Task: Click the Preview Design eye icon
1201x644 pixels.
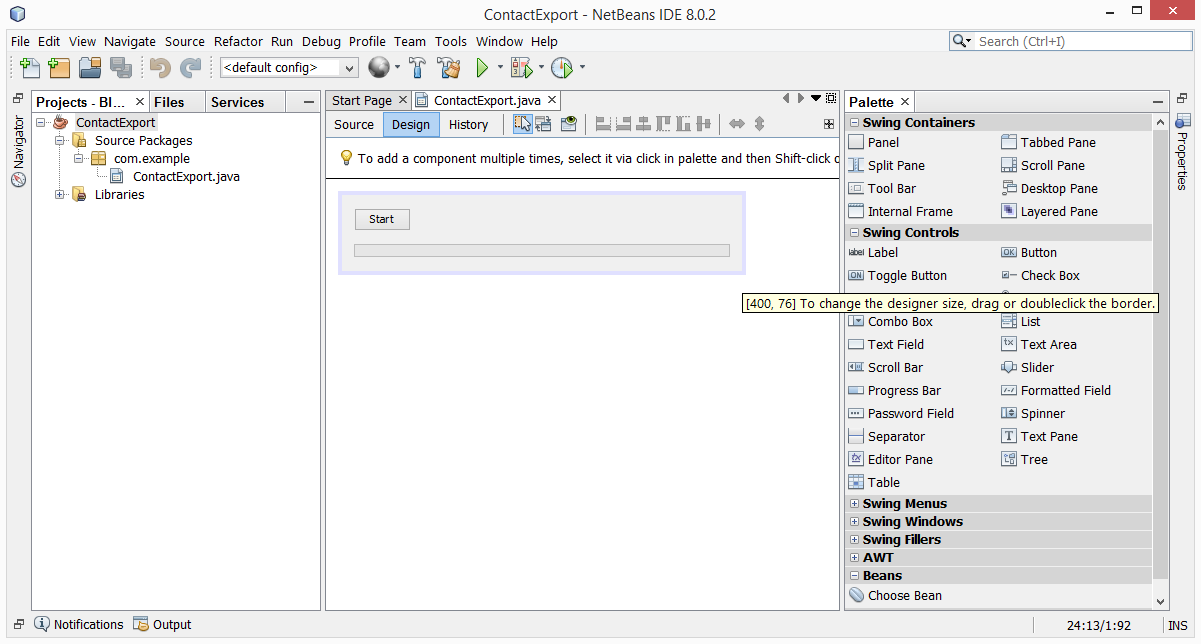Action: [x=569, y=124]
